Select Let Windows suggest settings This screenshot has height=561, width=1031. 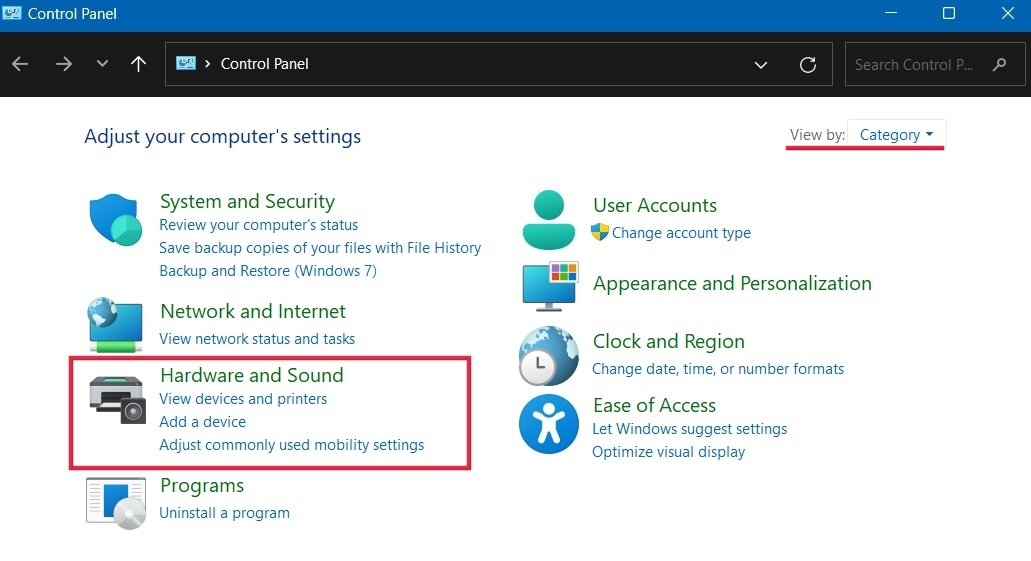click(690, 429)
